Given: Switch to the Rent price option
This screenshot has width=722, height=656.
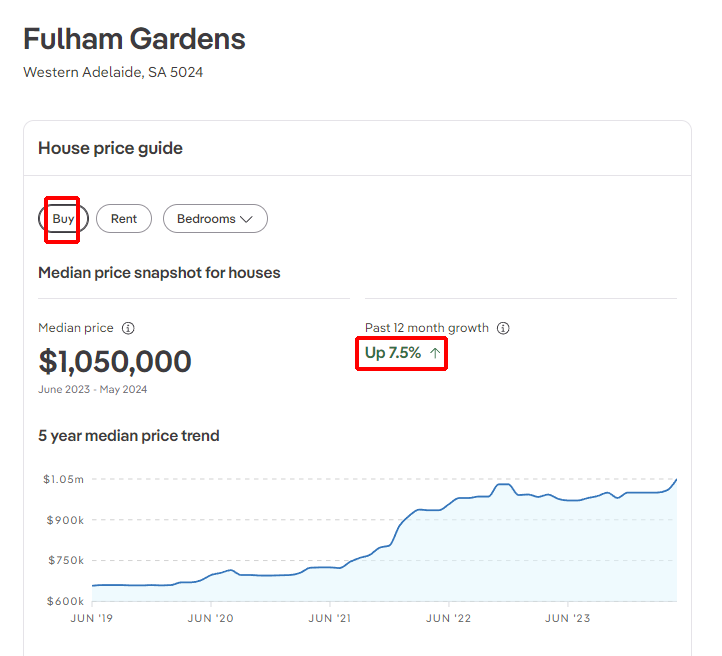Looking at the screenshot, I should [124, 219].
